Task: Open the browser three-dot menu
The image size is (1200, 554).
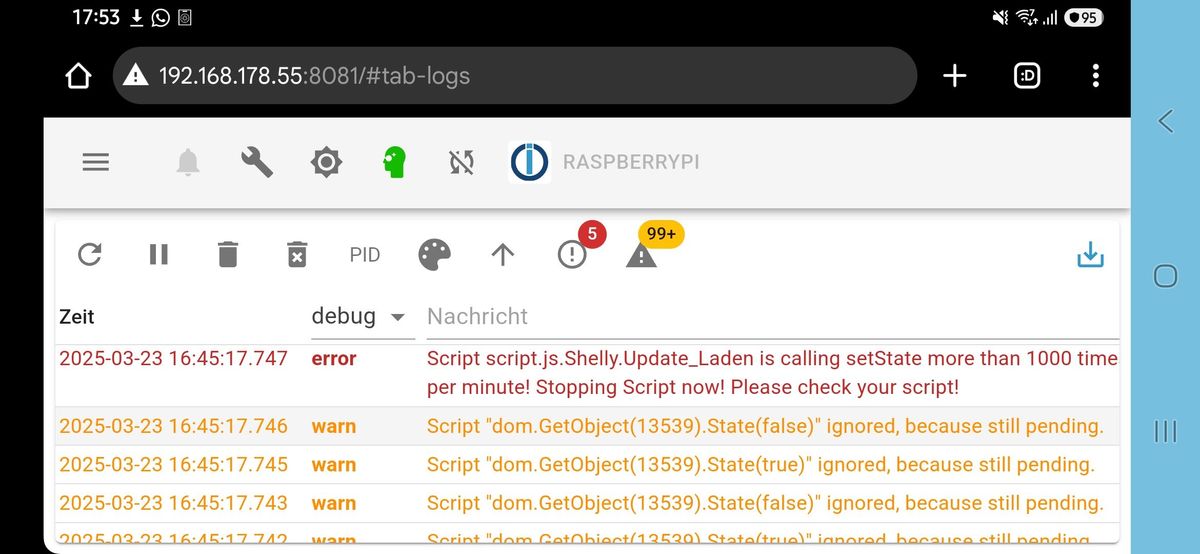Action: point(1096,76)
